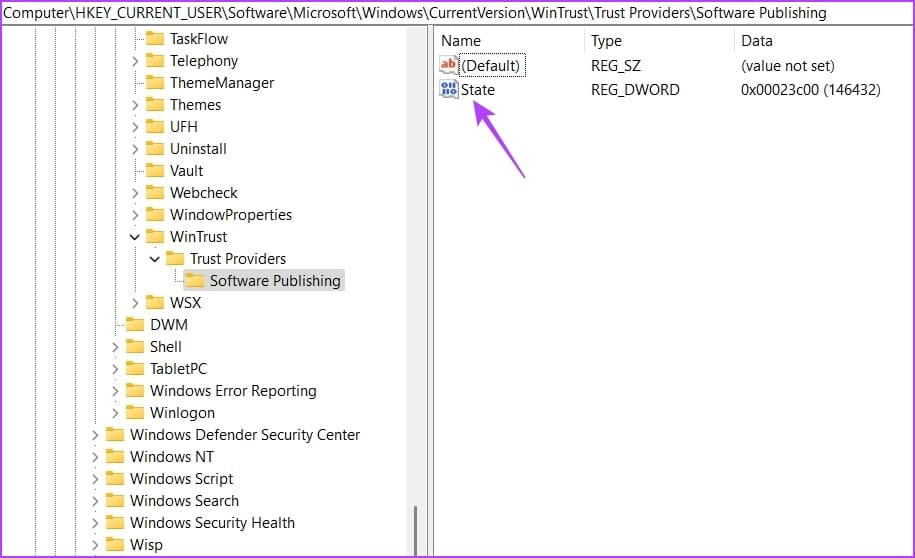Expand the Webcheck key
915x558 pixels.
coord(135,193)
